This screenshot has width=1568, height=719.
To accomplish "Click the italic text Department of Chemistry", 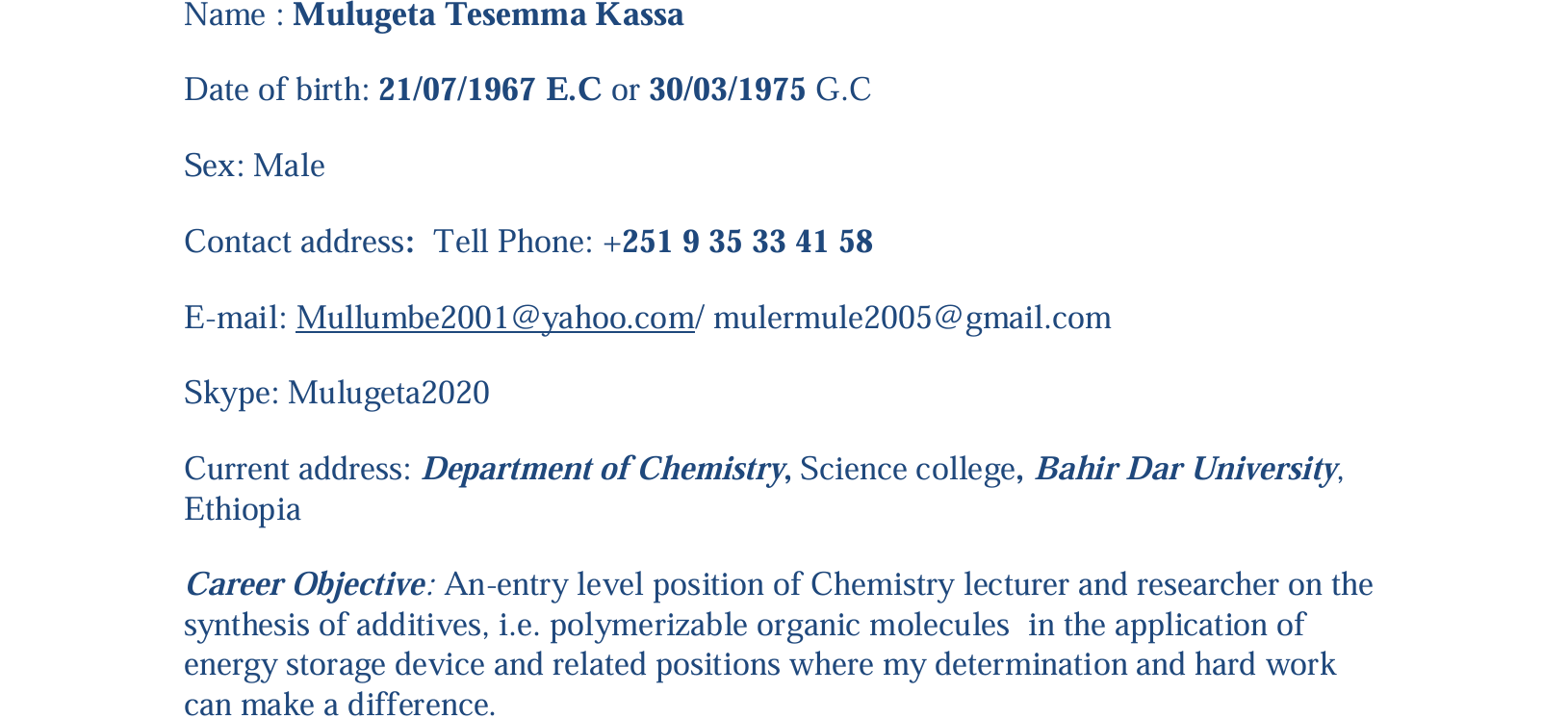I will [x=603, y=470].
